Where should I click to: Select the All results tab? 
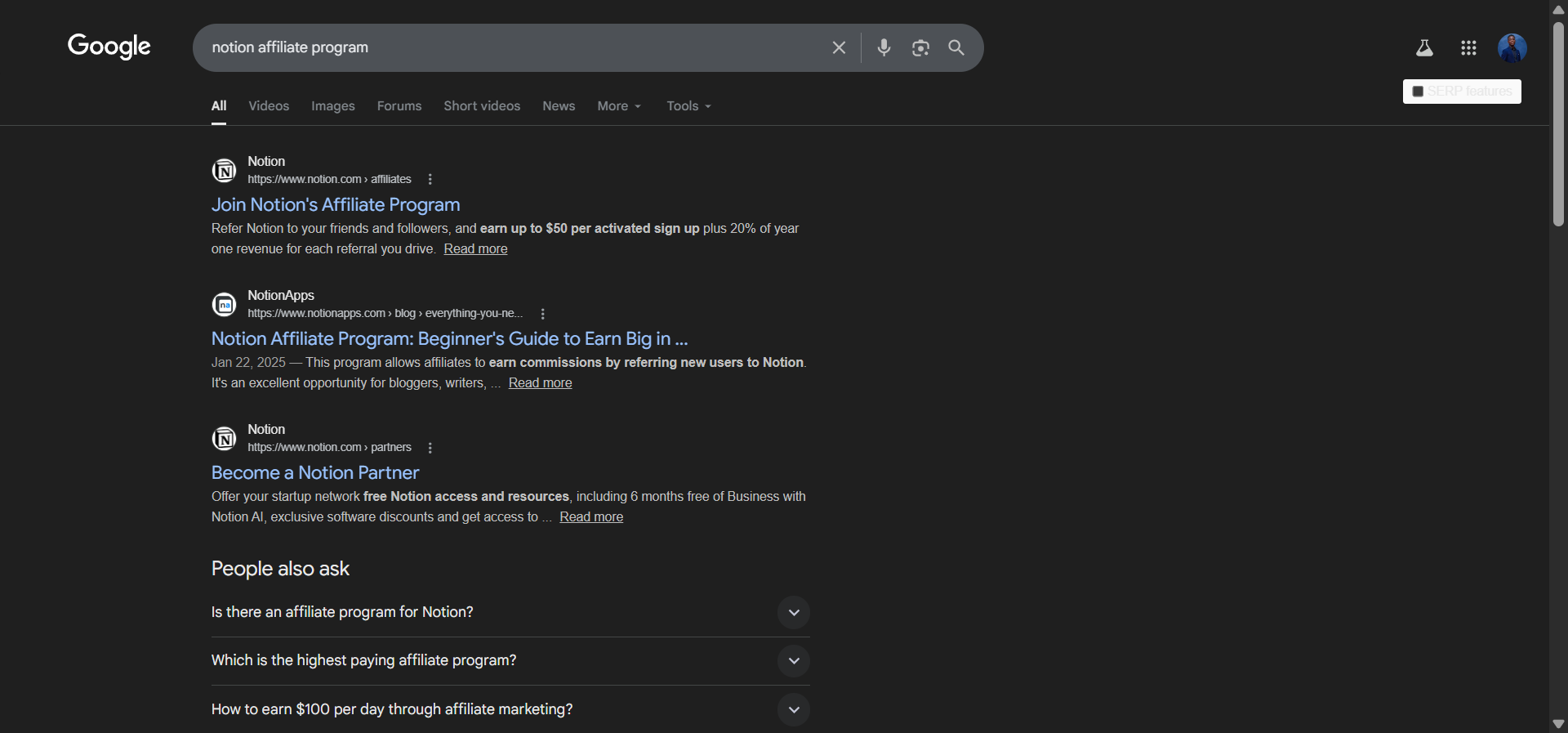(219, 106)
